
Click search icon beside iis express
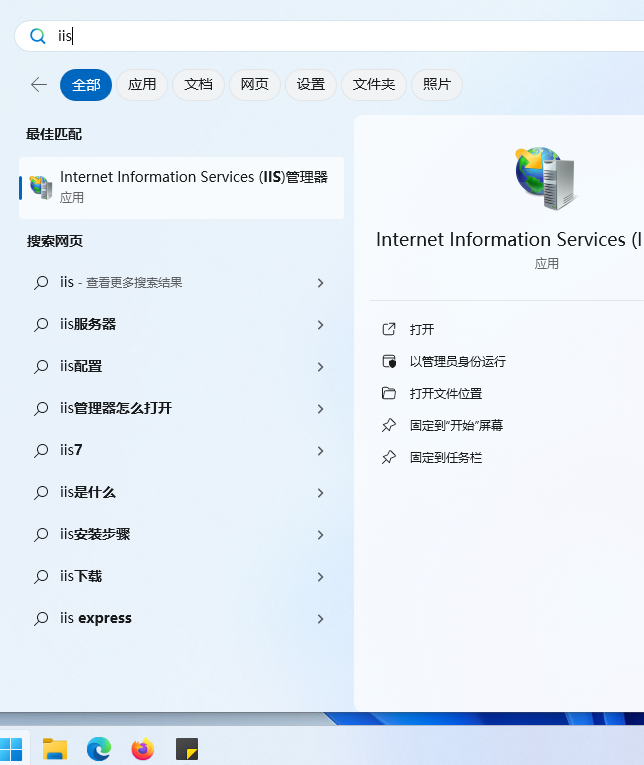click(x=41, y=618)
